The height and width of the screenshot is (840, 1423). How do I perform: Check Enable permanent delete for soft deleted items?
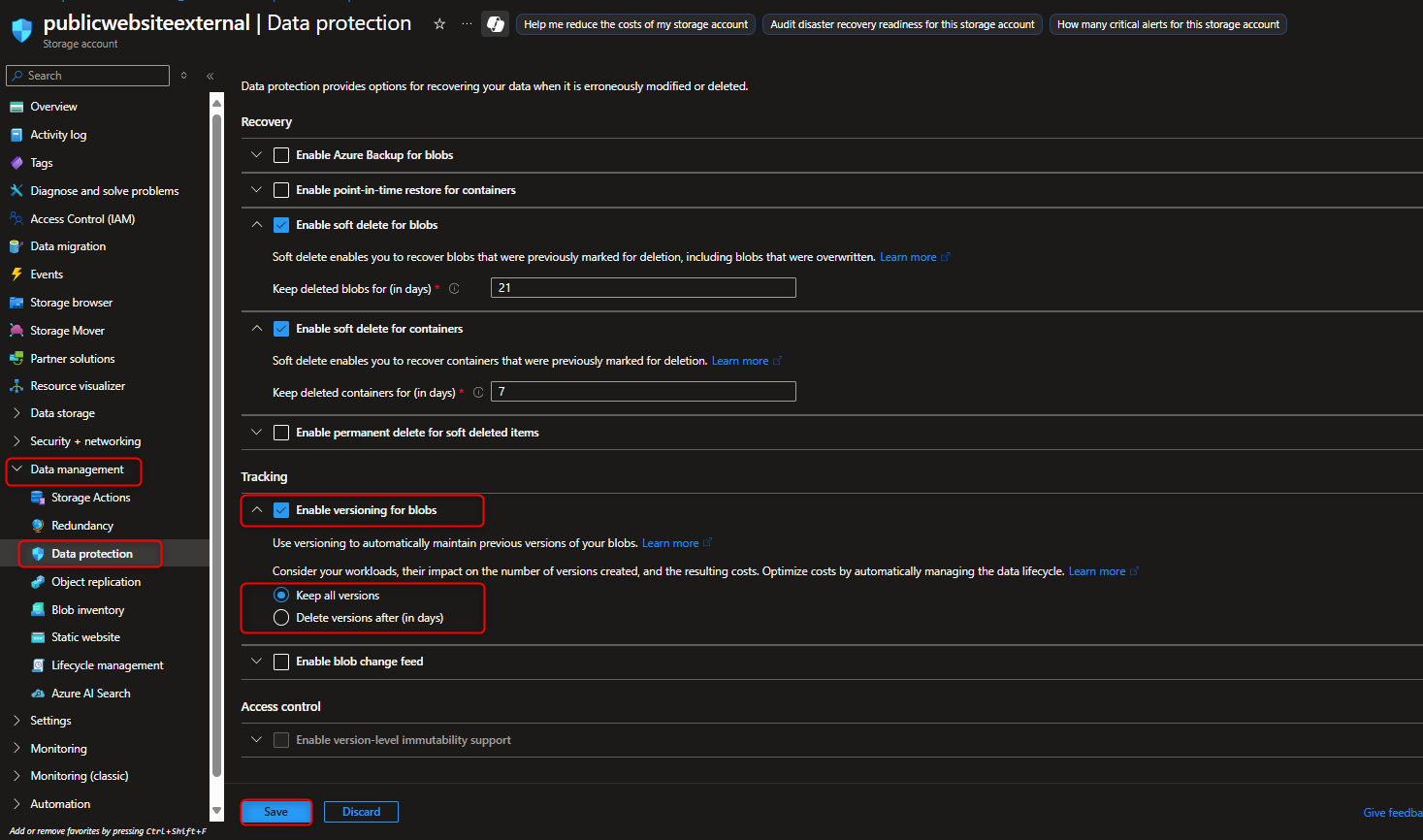pyautogui.click(x=281, y=433)
